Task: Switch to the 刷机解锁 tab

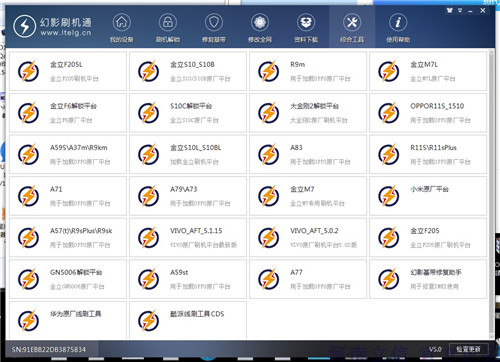Action: click(x=168, y=28)
